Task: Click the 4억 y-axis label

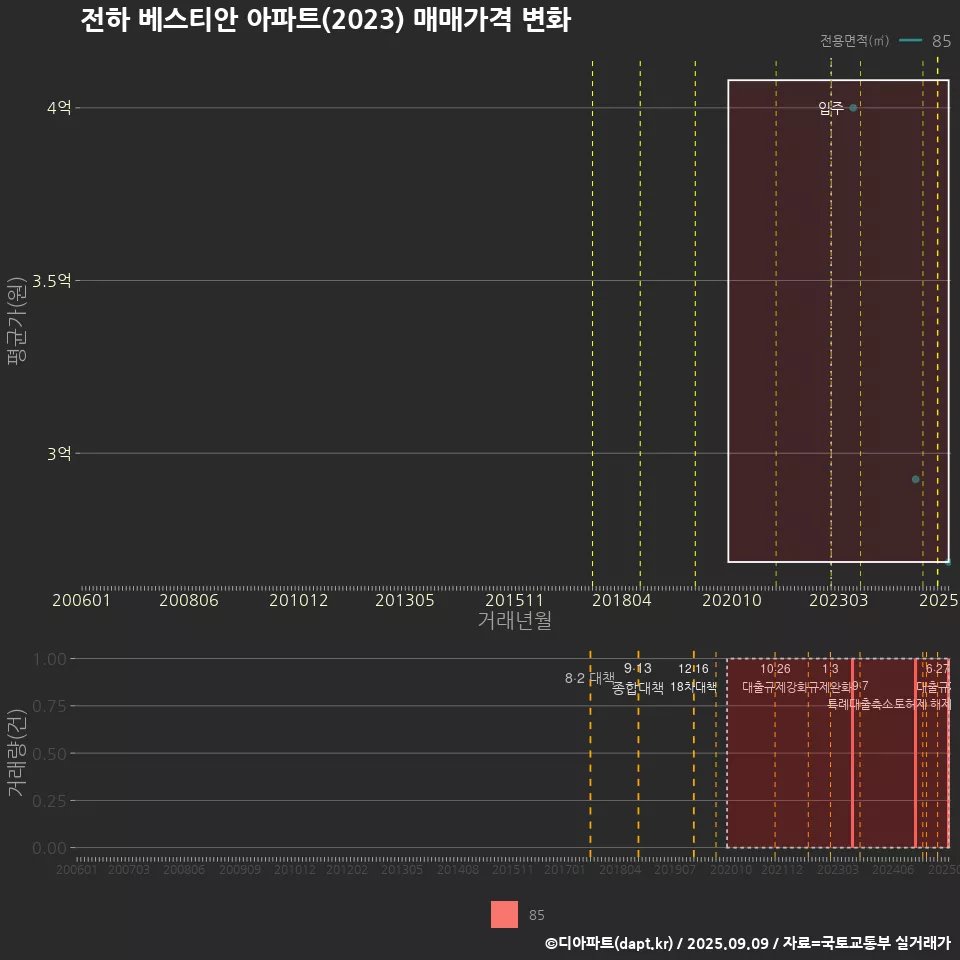Action: pyautogui.click(x=59, y=108)
